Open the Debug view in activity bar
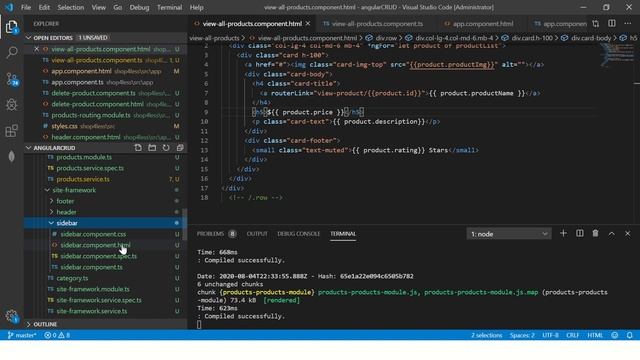Image resolution: width=640 pixels, height=360 pixels. pos(12,105)
